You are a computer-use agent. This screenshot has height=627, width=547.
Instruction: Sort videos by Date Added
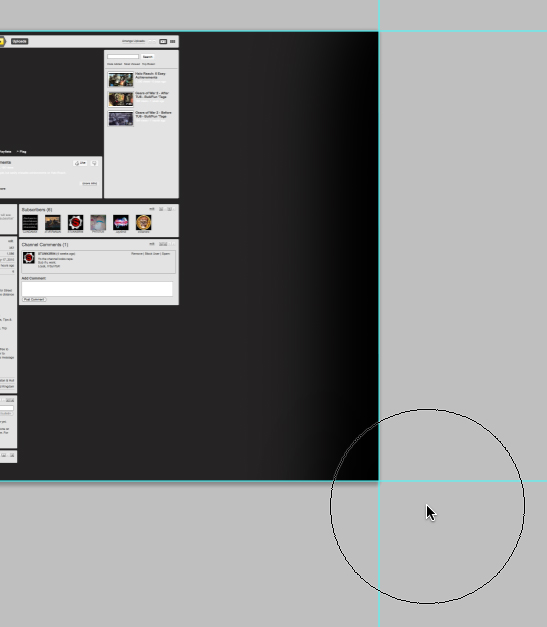(114, 64)
